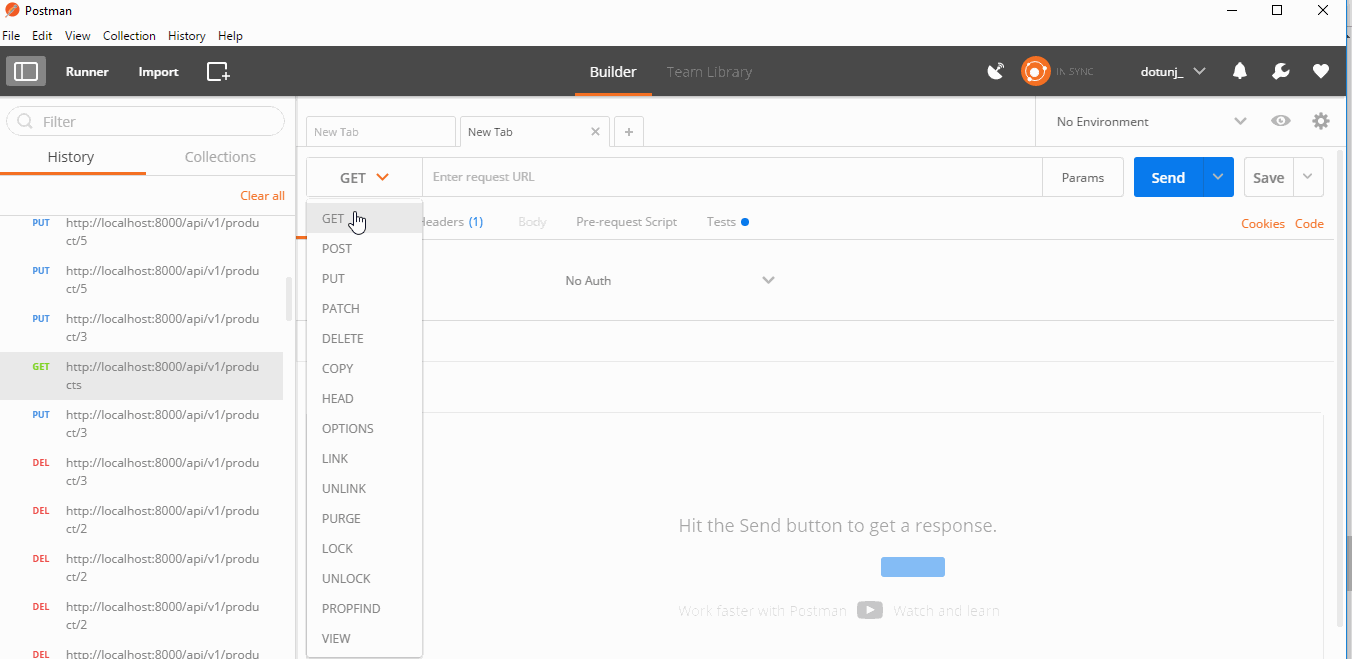Select LINK from the method list
This screenshot has width=1352, height=659.
pos(364,458)
